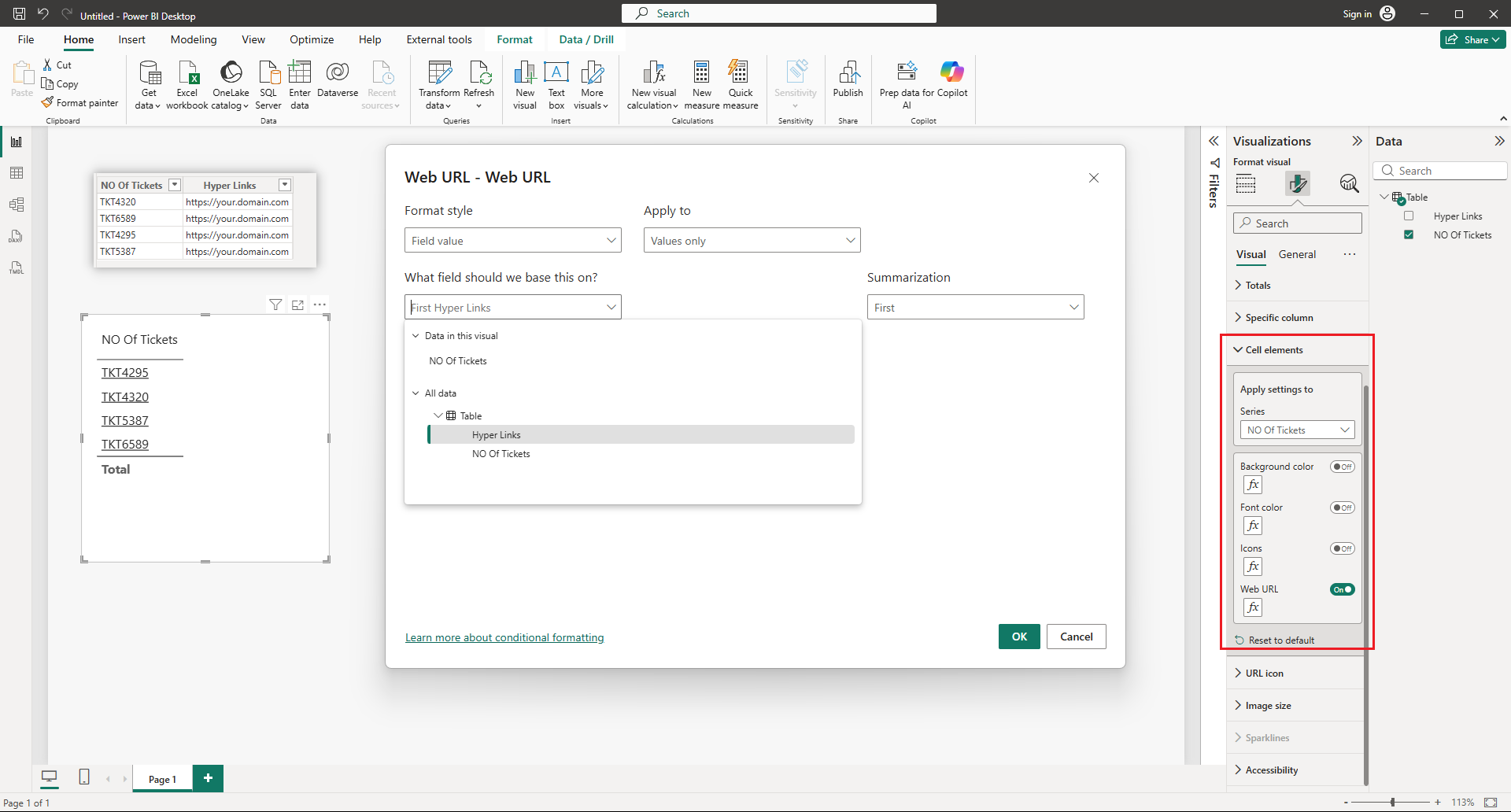Open Model view in left sidebar

(x=17, y=205)
